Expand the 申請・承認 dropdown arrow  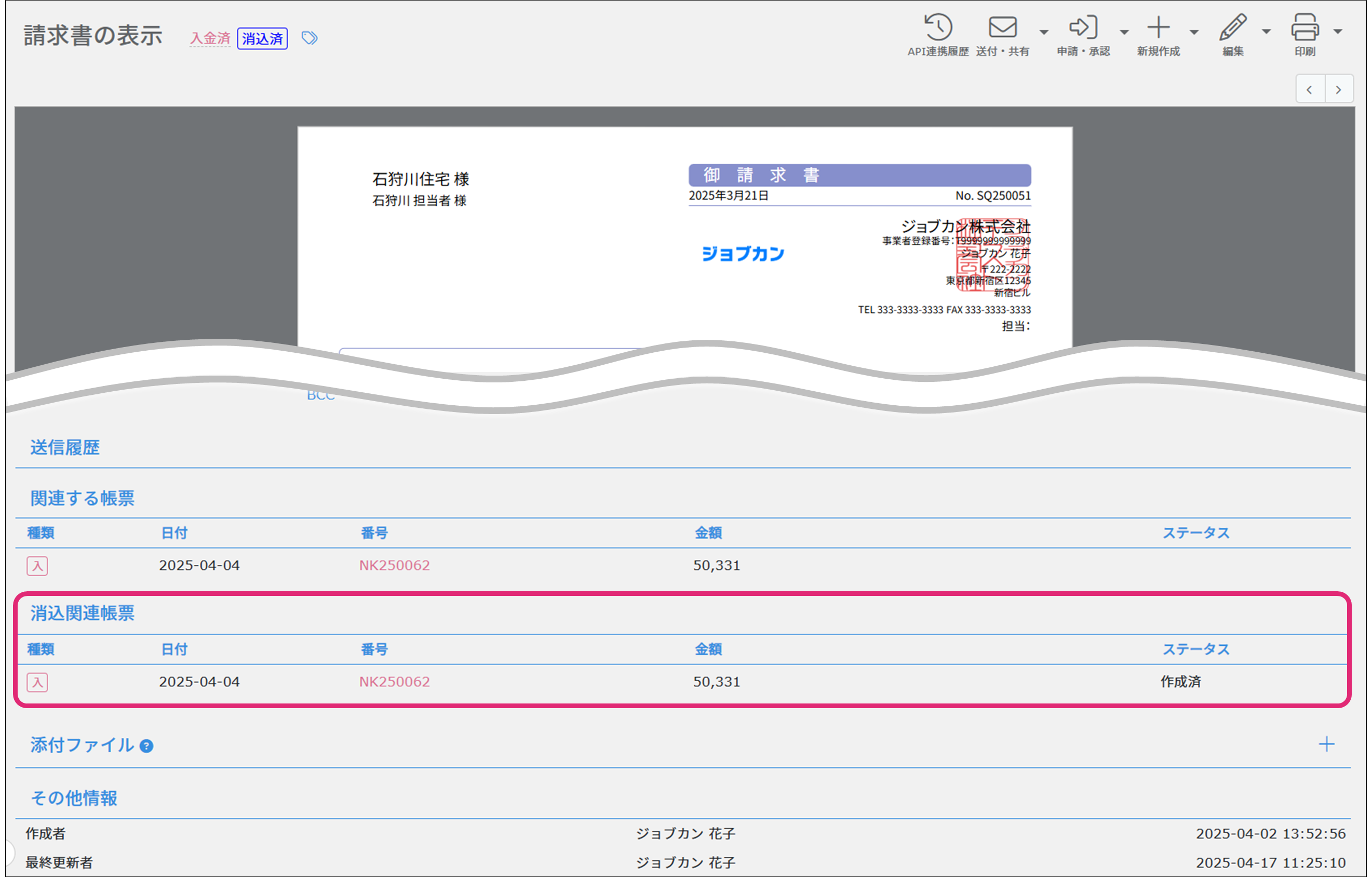click(x=1124, y=33)
